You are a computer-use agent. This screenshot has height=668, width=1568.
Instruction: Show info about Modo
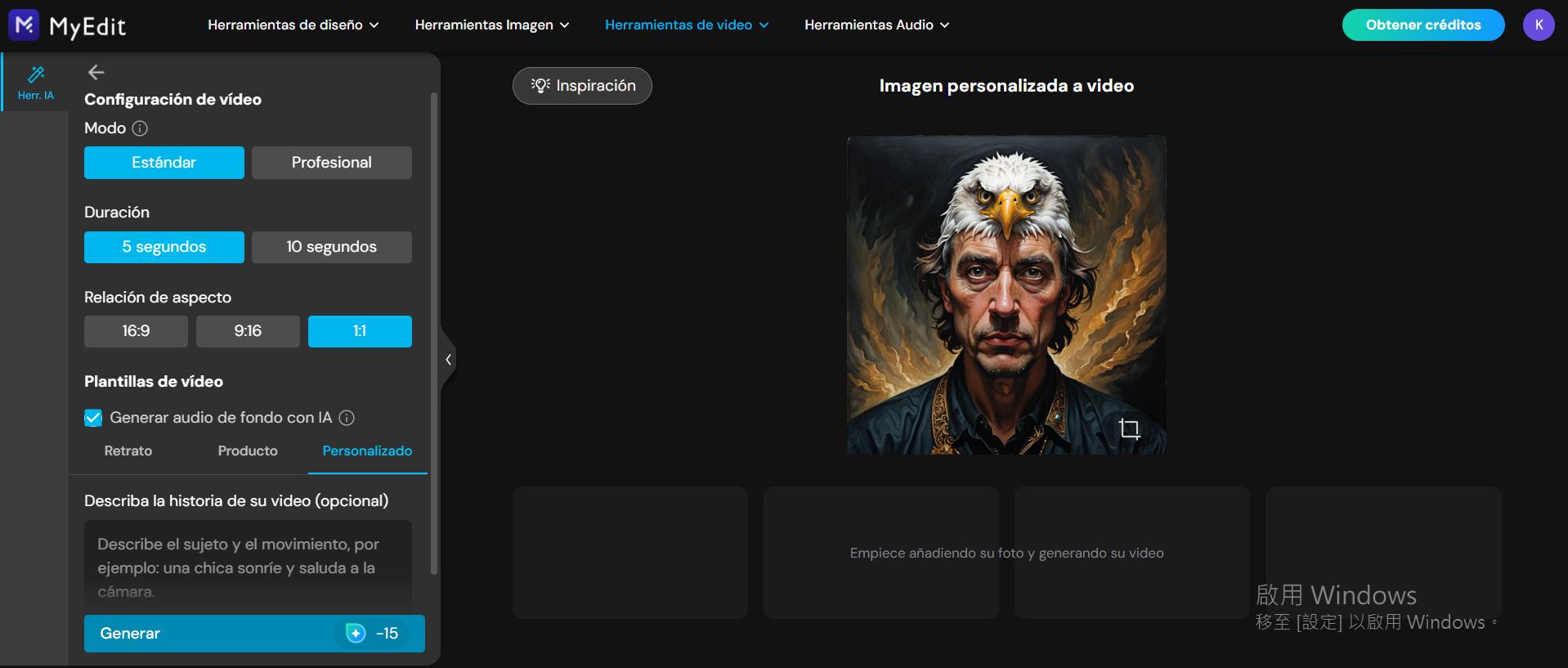pyautogui.click(x=140, y=128)
